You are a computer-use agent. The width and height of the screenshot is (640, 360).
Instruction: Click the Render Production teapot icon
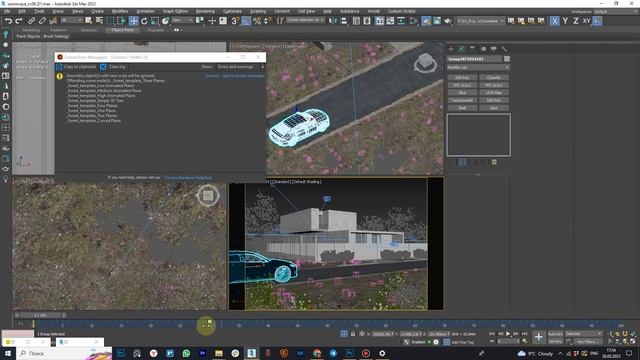point(447,21)
